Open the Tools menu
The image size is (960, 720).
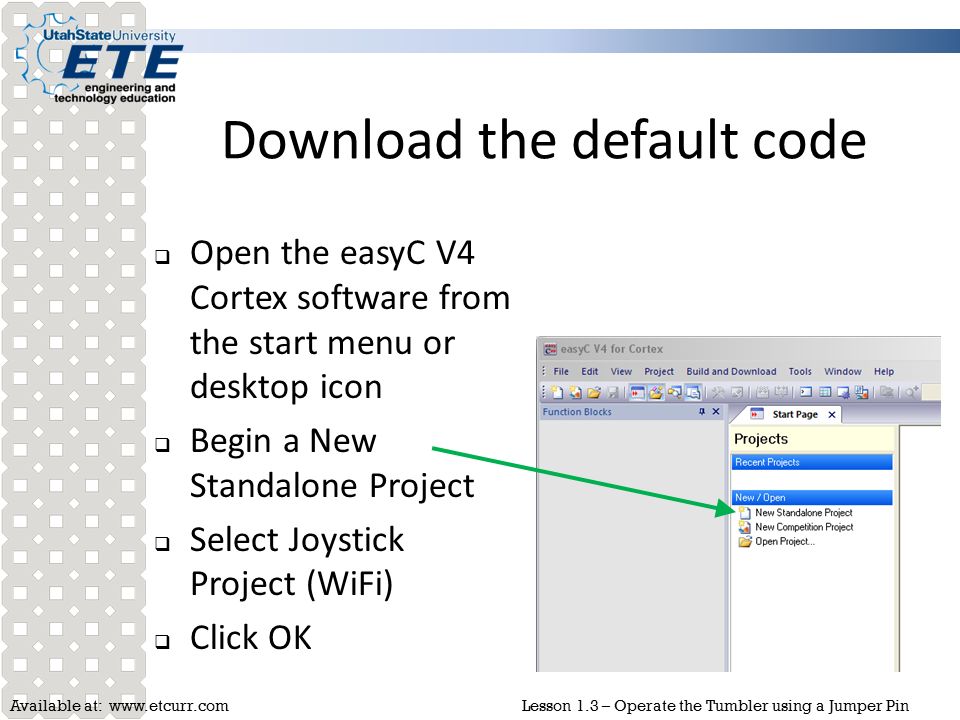800,372
